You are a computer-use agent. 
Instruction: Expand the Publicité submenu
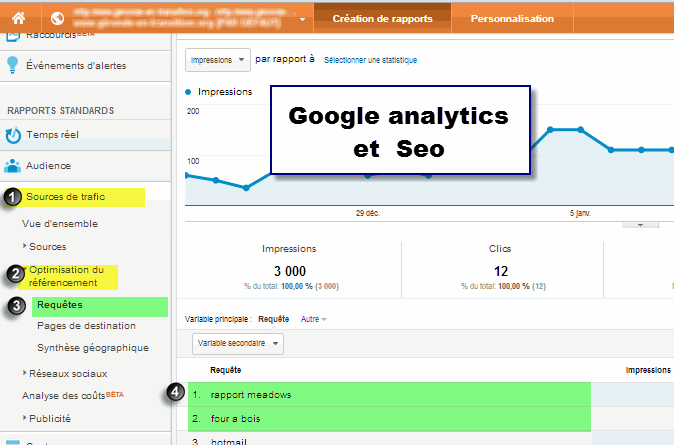tap(50, 418)
